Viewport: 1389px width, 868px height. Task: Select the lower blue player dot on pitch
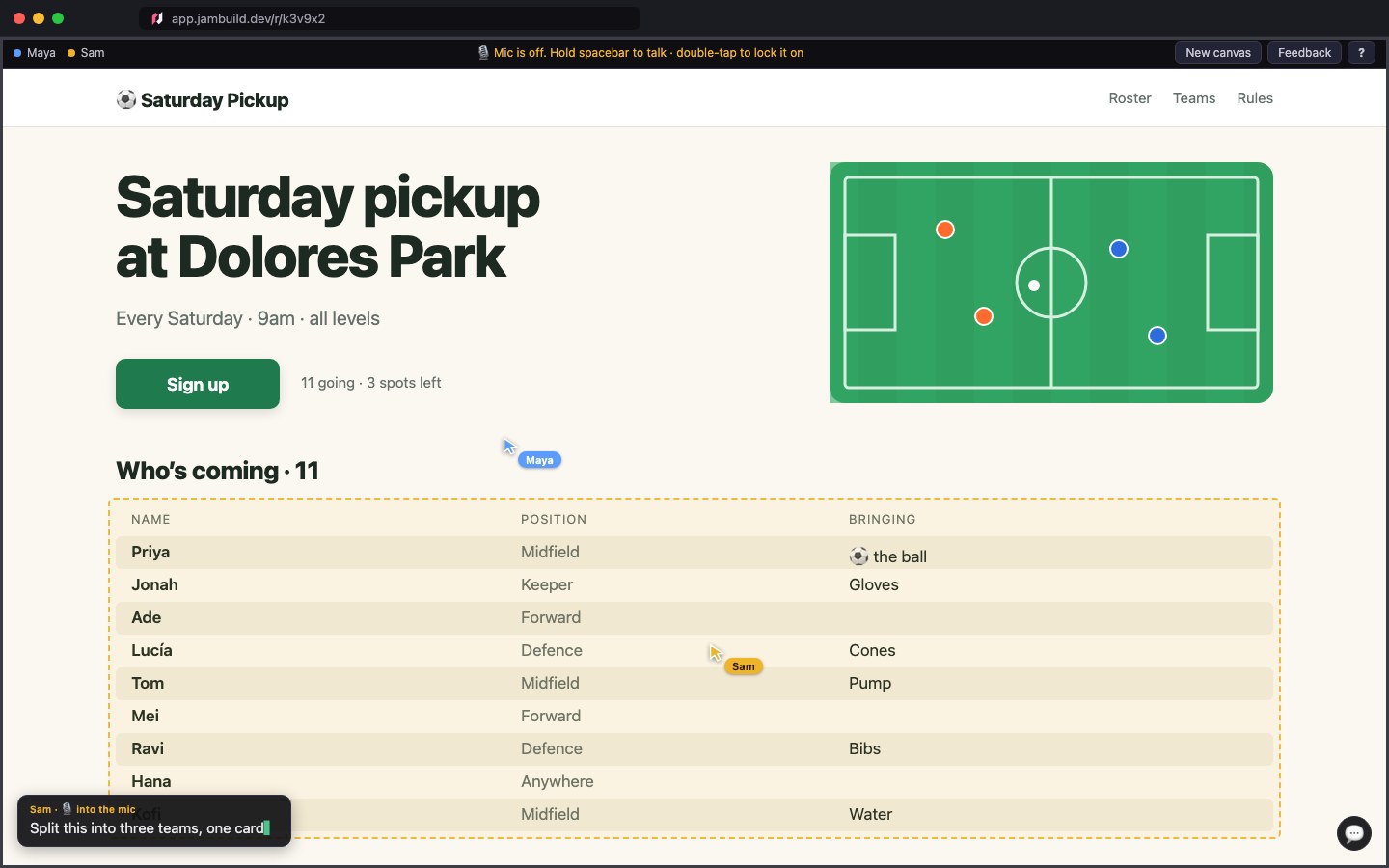point(1157,336)
